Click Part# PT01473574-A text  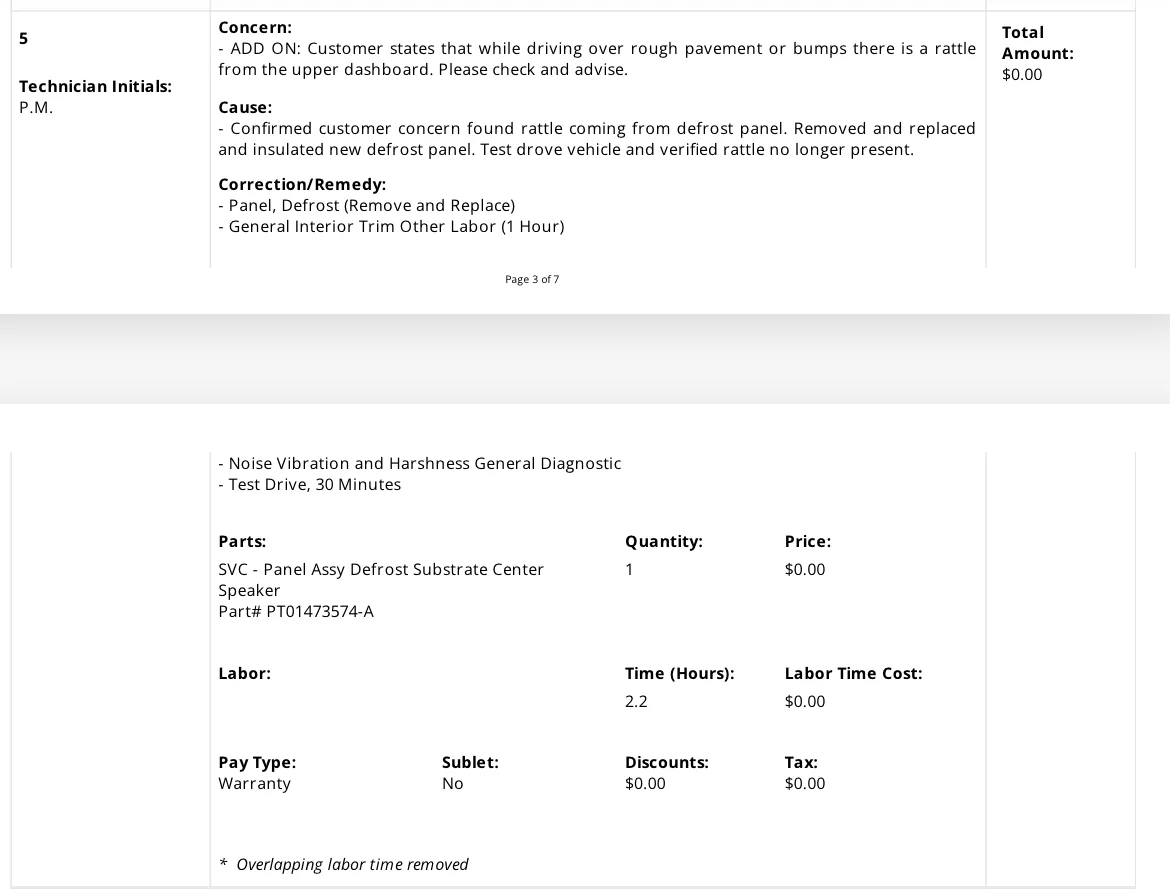click(295, 611)
